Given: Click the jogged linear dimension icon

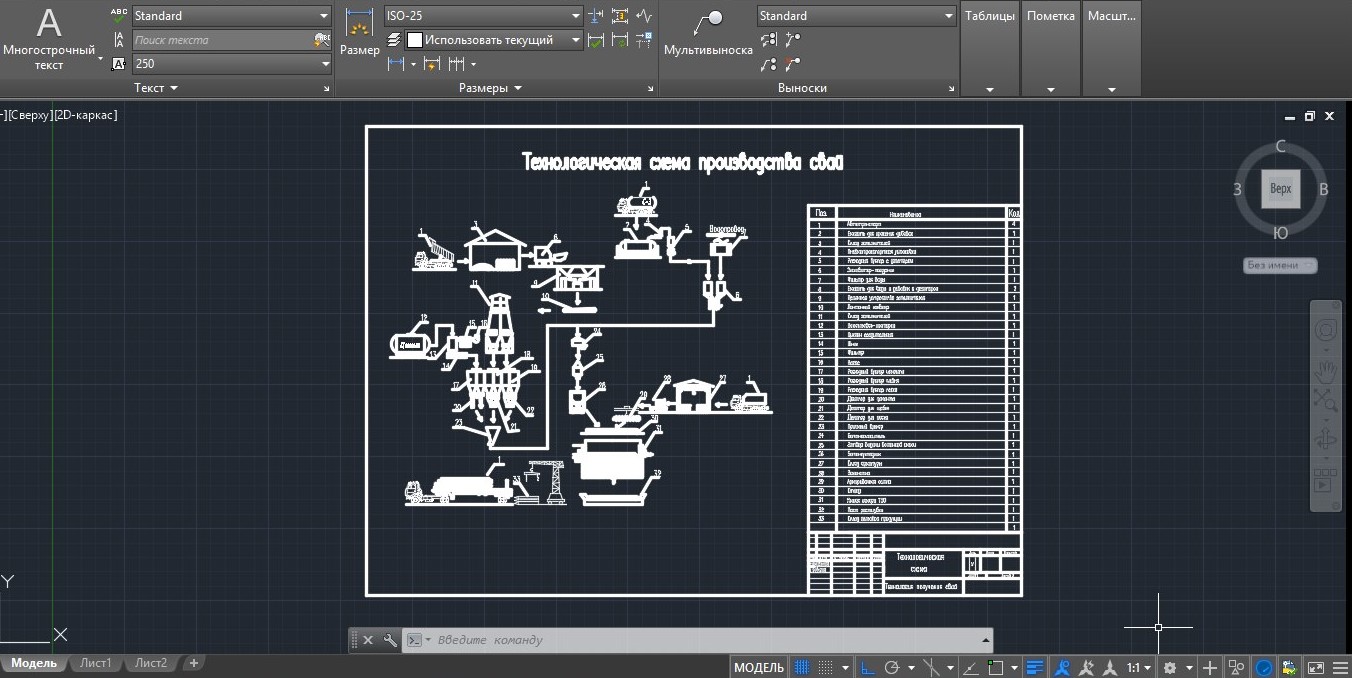Looking at the screenshot, I should [x=644, y=16].
